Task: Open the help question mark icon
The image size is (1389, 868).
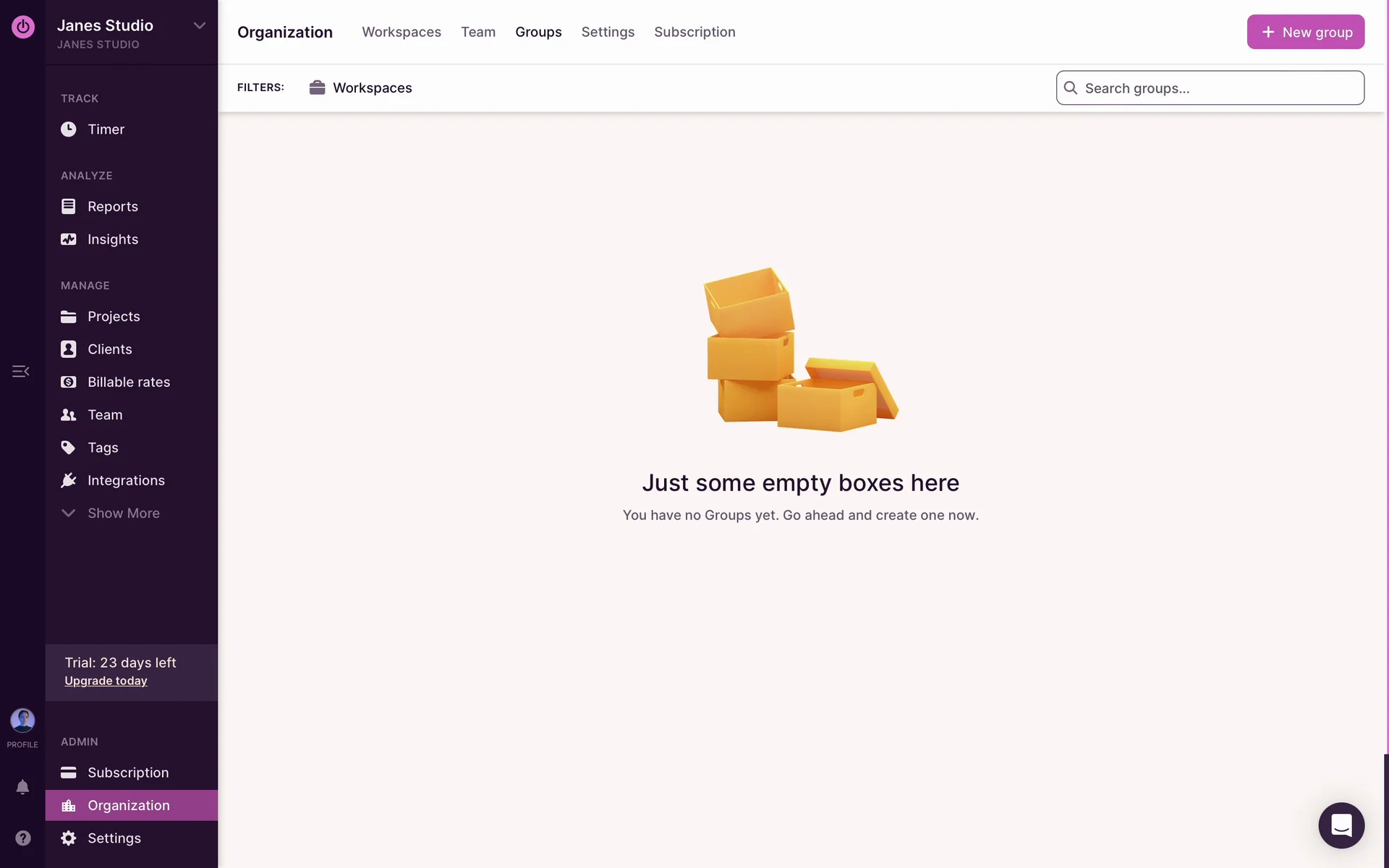Action: (x=22, y=838)
